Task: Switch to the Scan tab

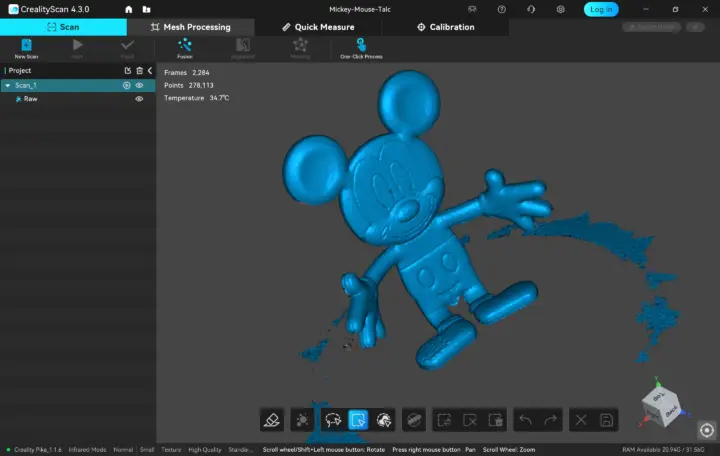Action: [63, 27]
